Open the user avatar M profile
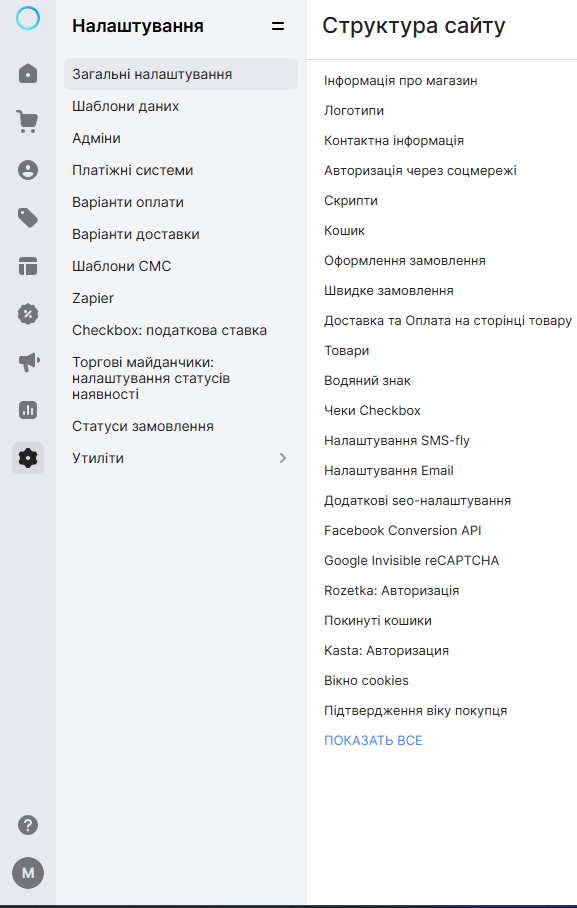This screenshot has width=577, height=908. pos(28,873)
